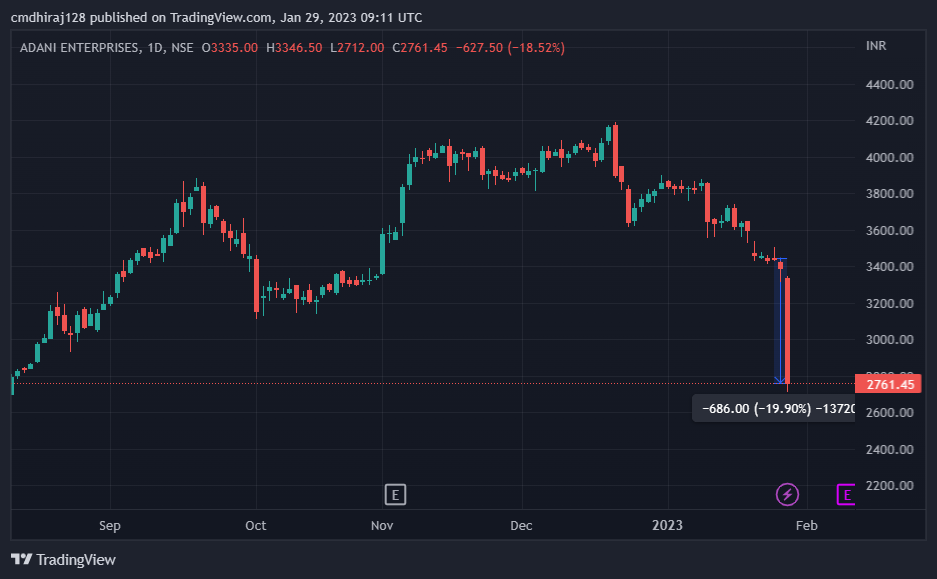
Task: Click the Feb label on time axis
Action: (806, 526)
